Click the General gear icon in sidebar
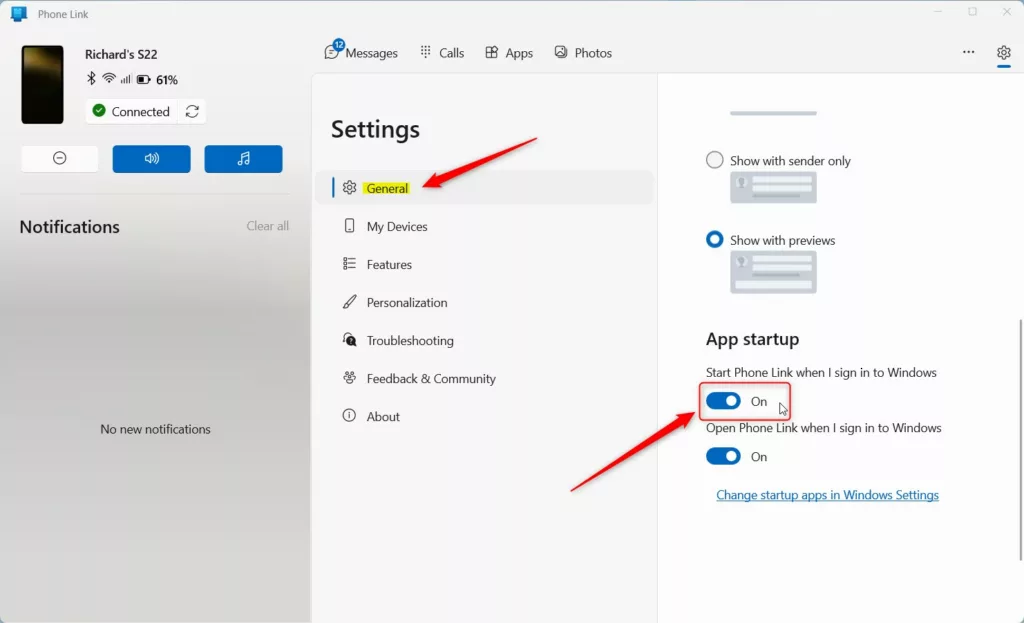This screenshot has width=1024, height=623. 349,187
